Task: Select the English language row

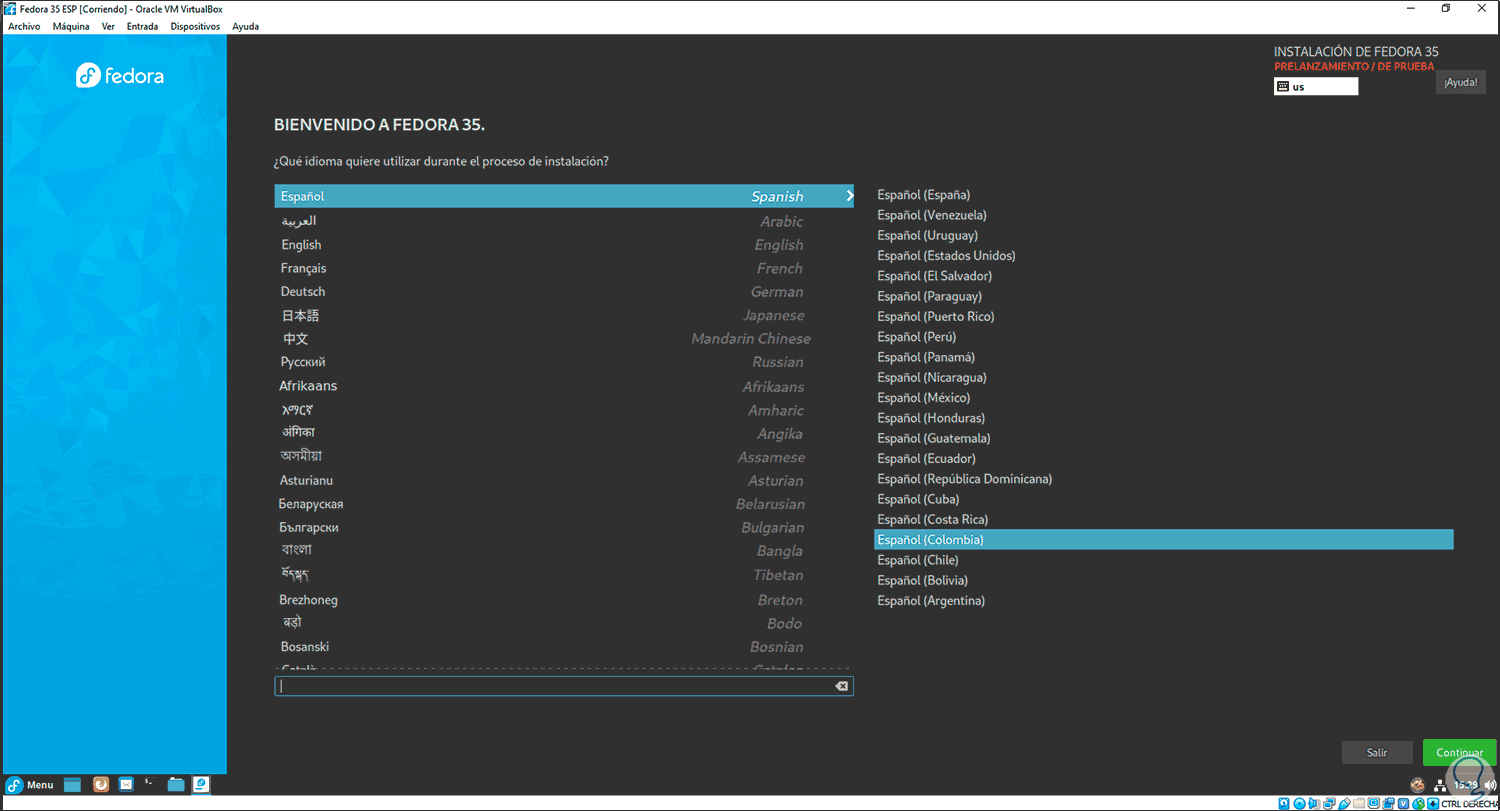Action: 564,245
